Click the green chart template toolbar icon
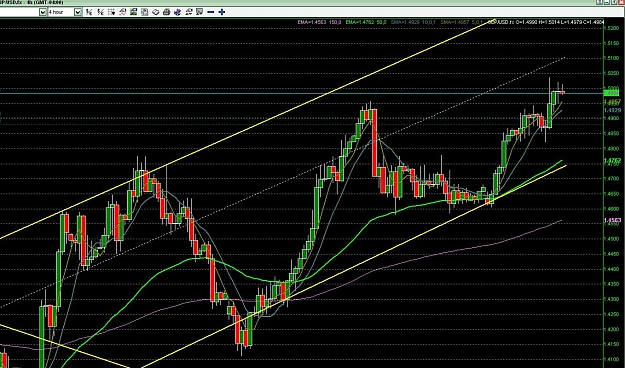Screen dimensions: 625x368 [x=133, y=12]
